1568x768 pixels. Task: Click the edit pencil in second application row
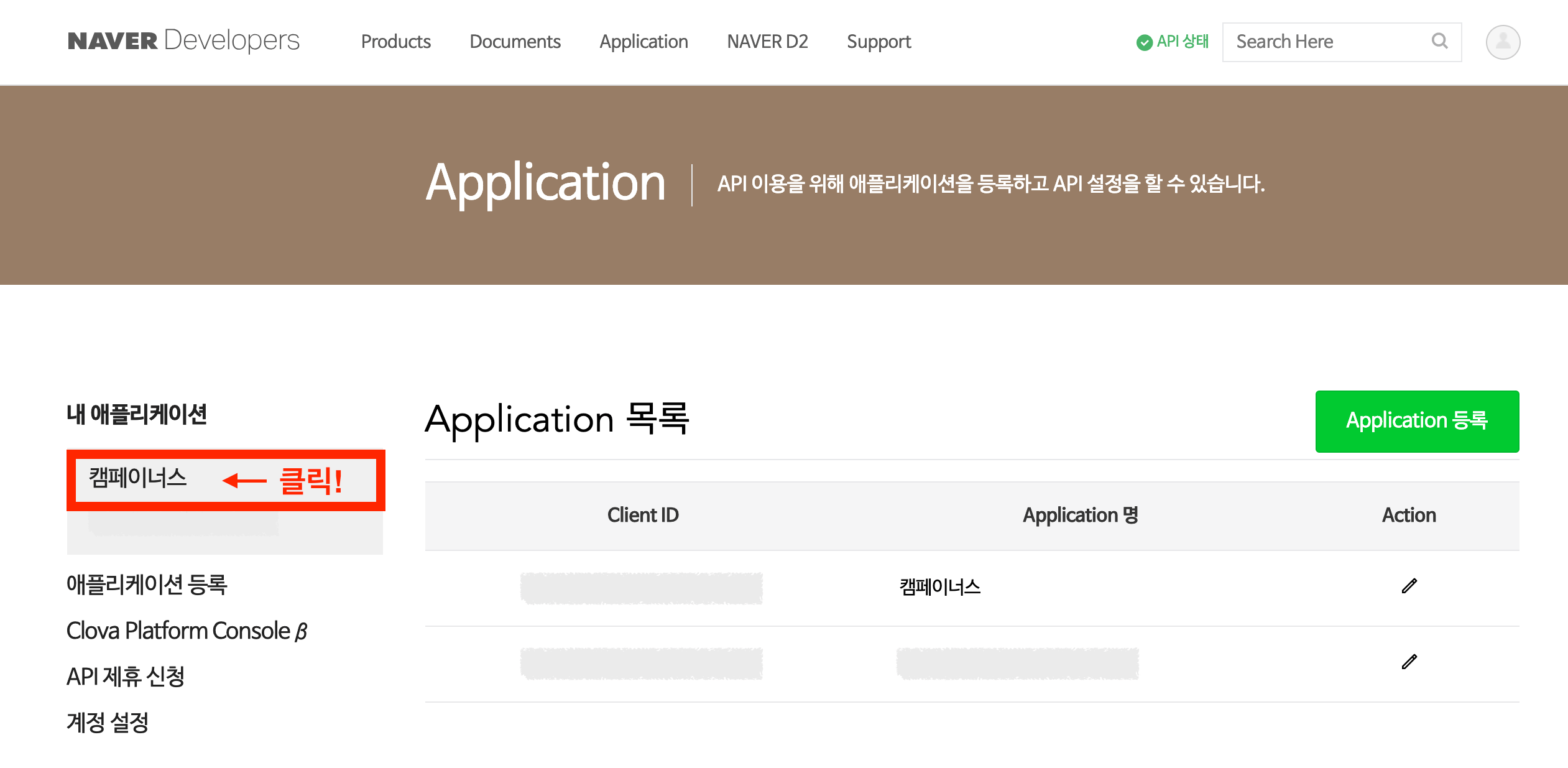[1409, 662]
